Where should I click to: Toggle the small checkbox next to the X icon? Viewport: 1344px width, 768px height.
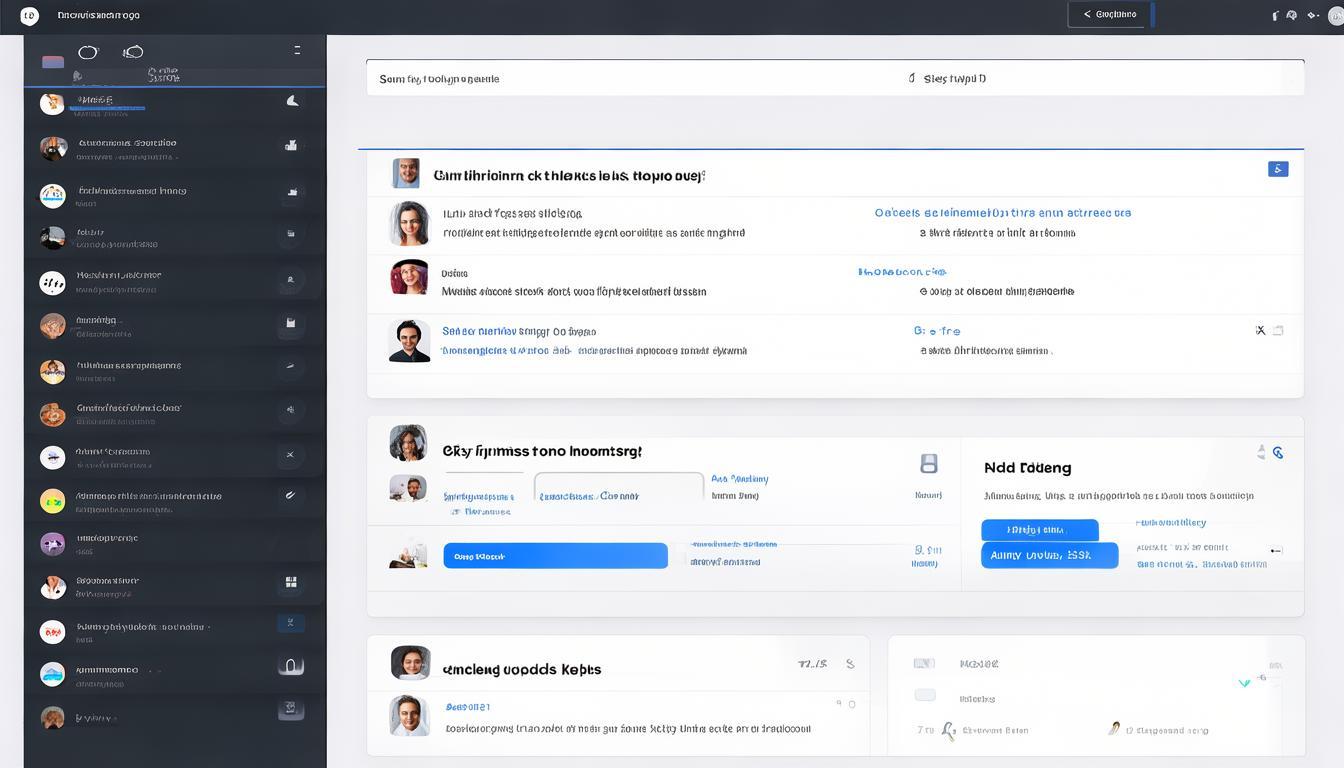[x=1278, y=330]
